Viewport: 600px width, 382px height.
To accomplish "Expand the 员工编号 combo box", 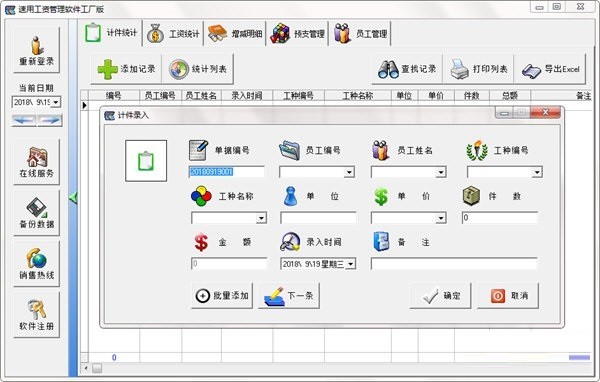I will click(x=349, y=172).
